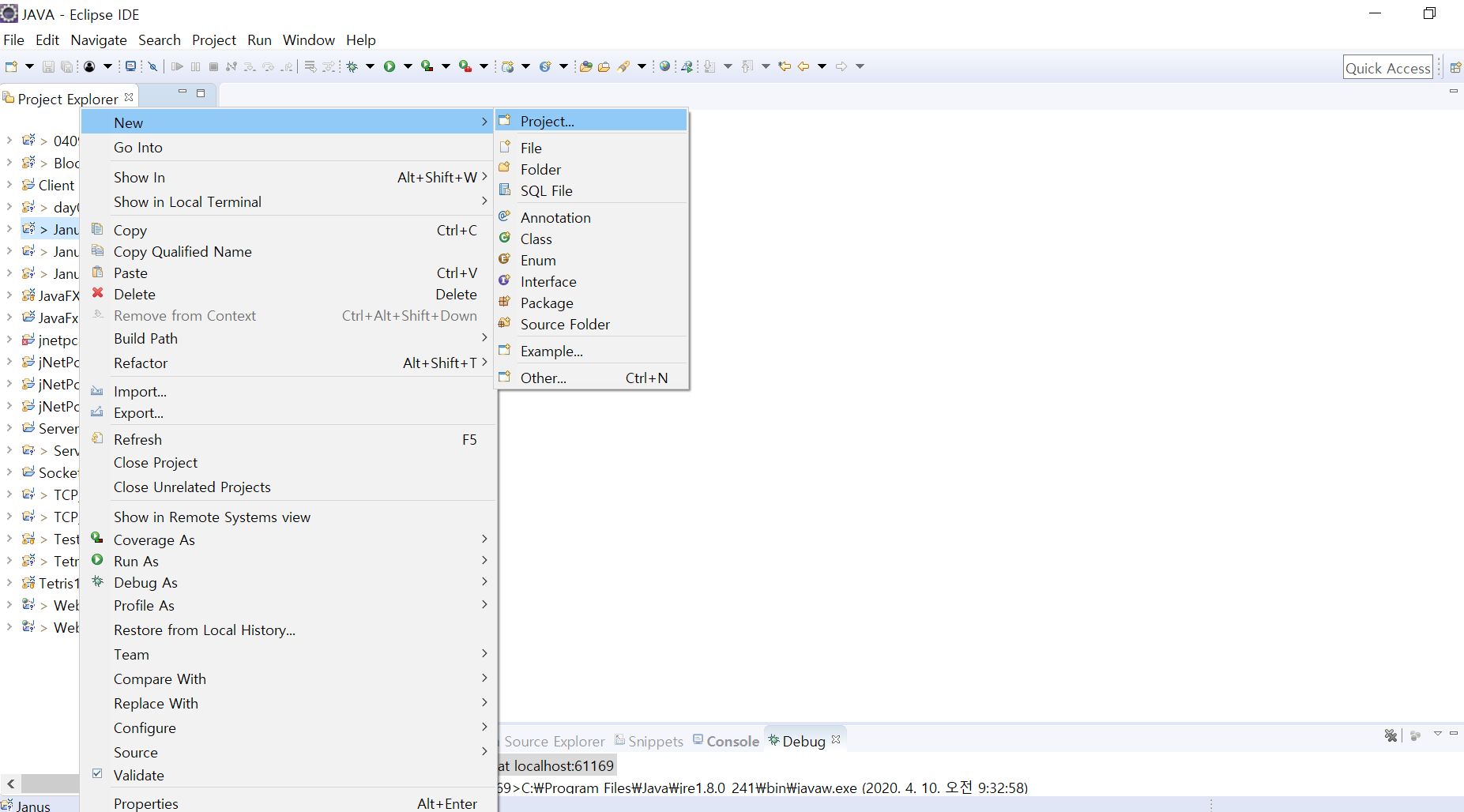Click the Step Return toolbar icon
The image size is (1464, 812).
point(287,66)
